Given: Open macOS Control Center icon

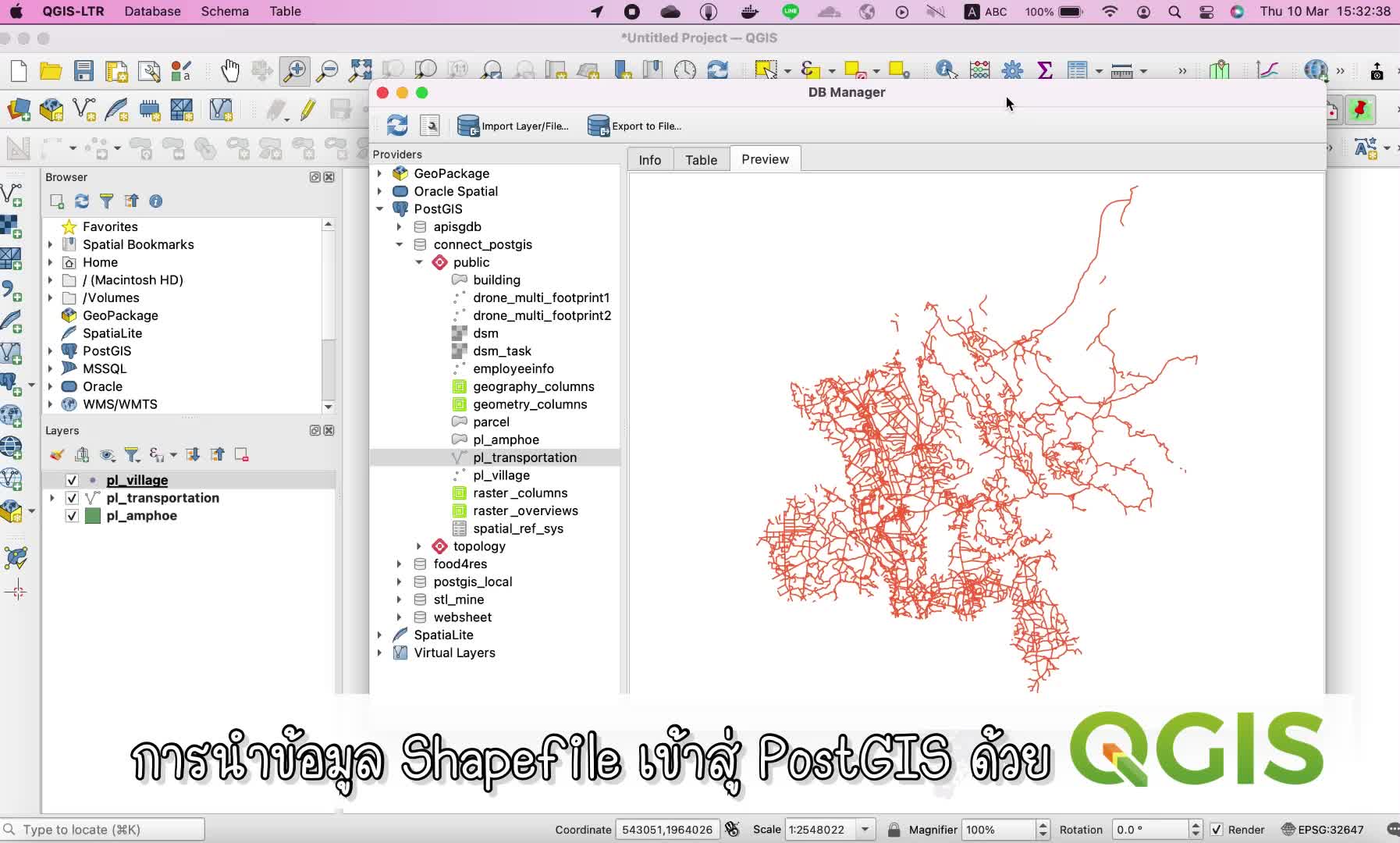Looking at the screenshot, I should tap(1206, 12).
